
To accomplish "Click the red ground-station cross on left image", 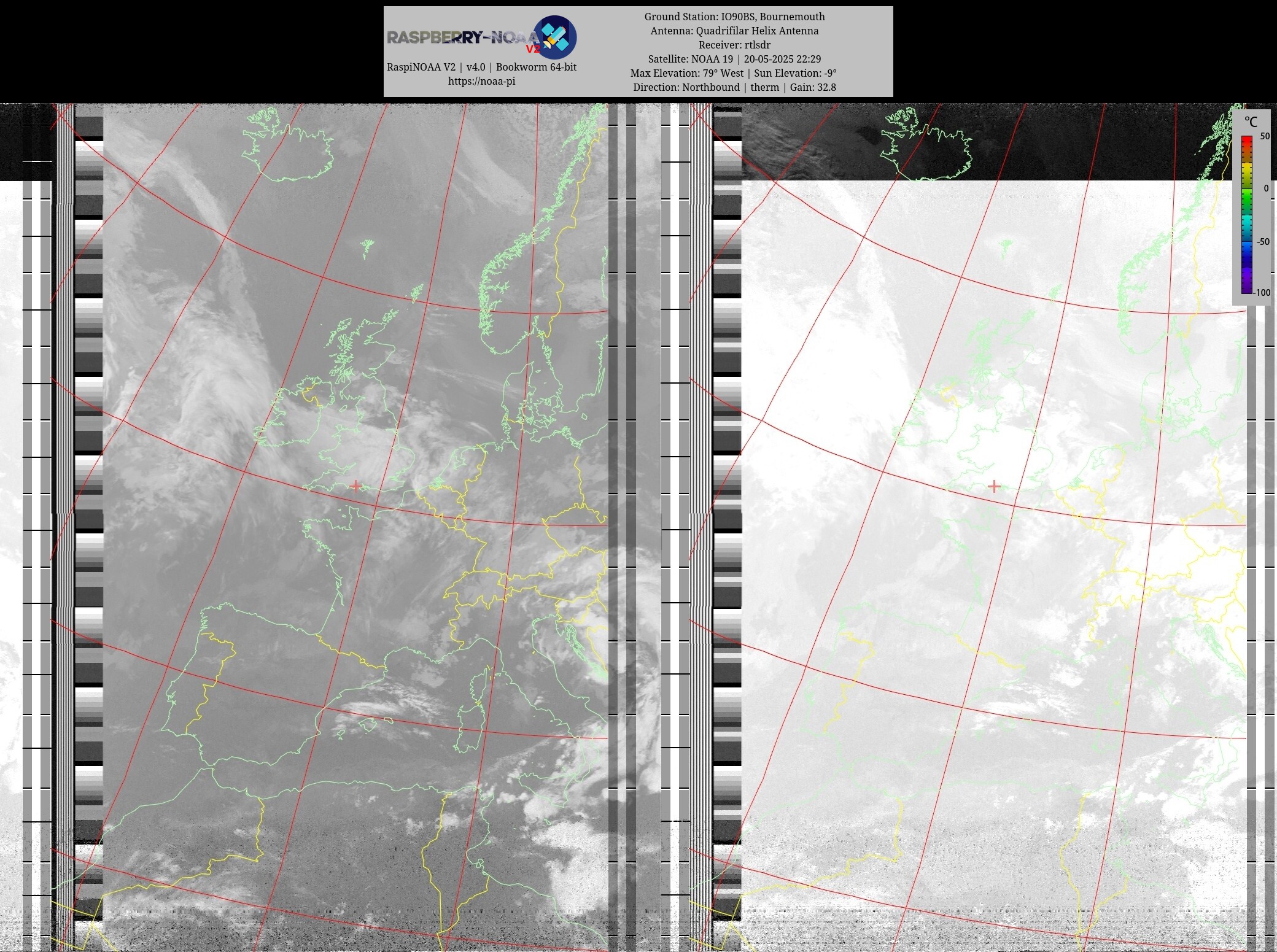I will (x=355, y=486).
